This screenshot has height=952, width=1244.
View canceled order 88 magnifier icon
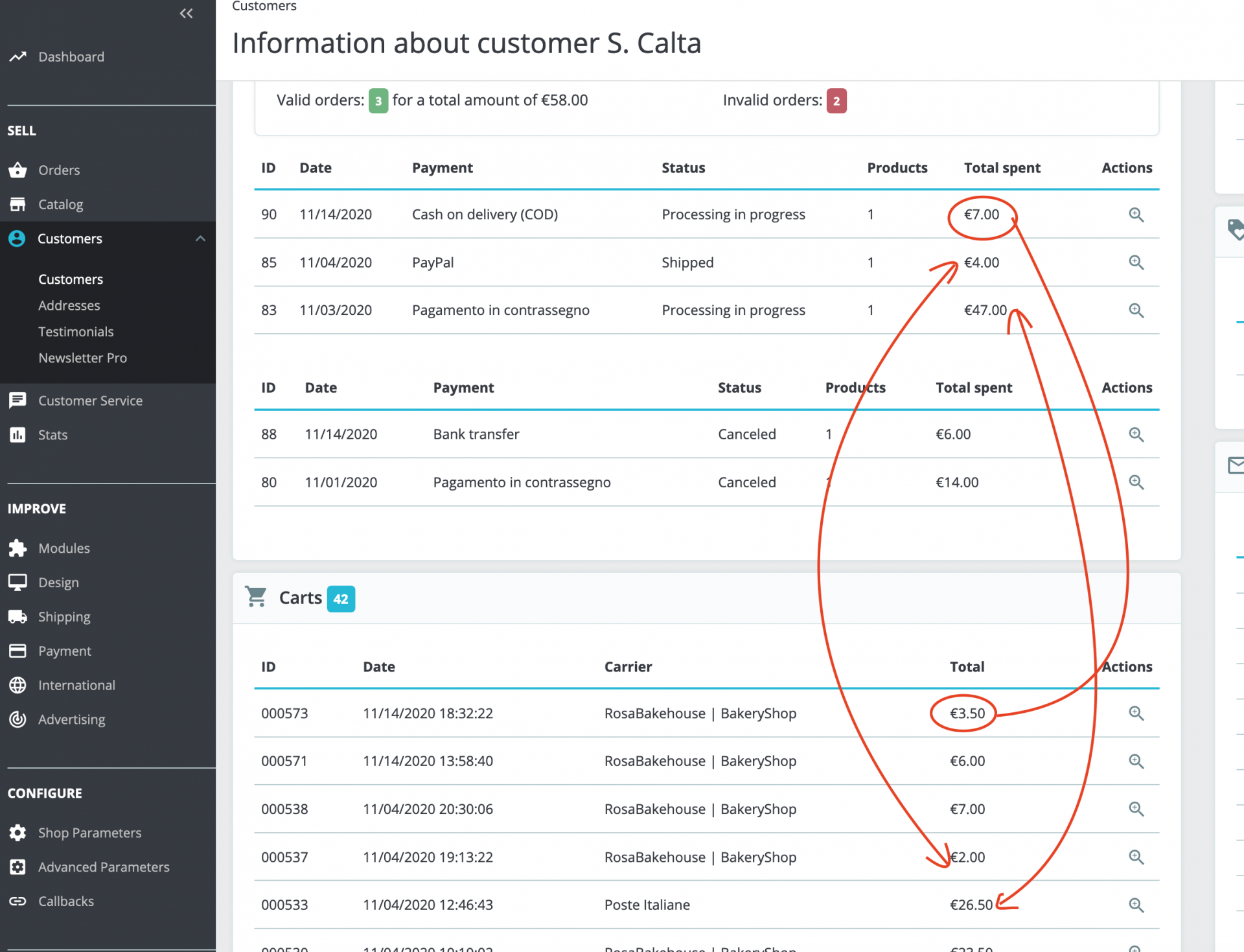point(1136,434)
